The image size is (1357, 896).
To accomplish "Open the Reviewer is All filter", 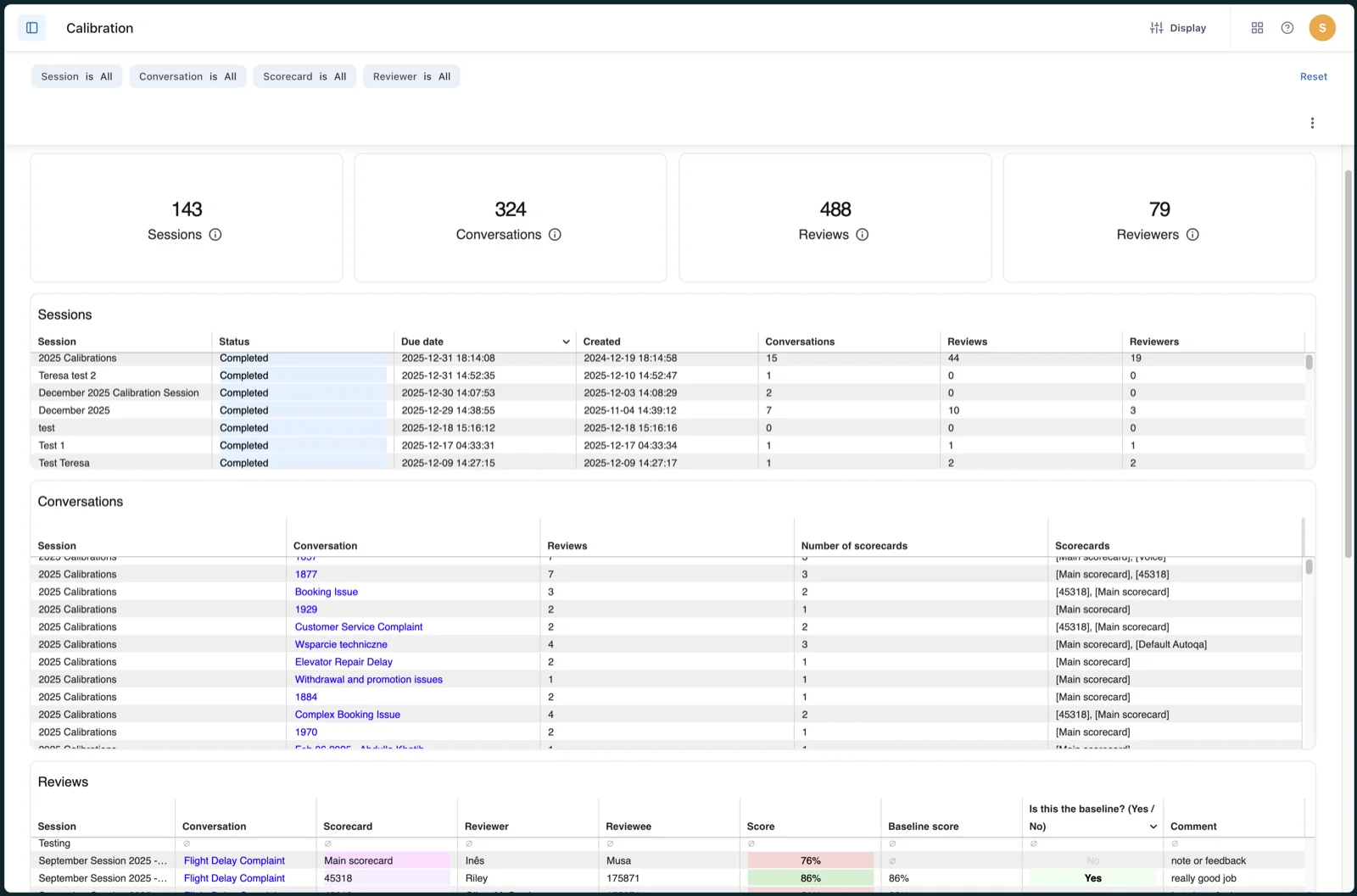I will point(411,76).
